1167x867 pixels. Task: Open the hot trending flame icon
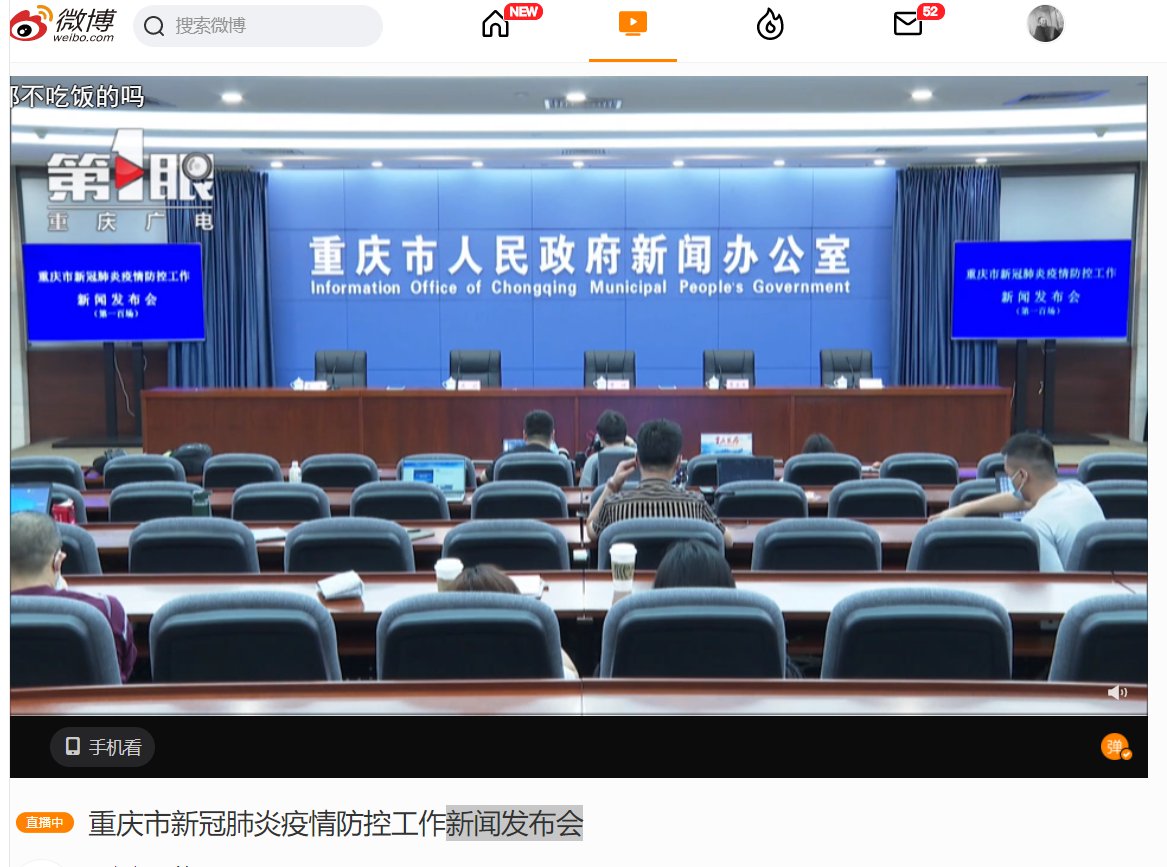tap(770, 25)
